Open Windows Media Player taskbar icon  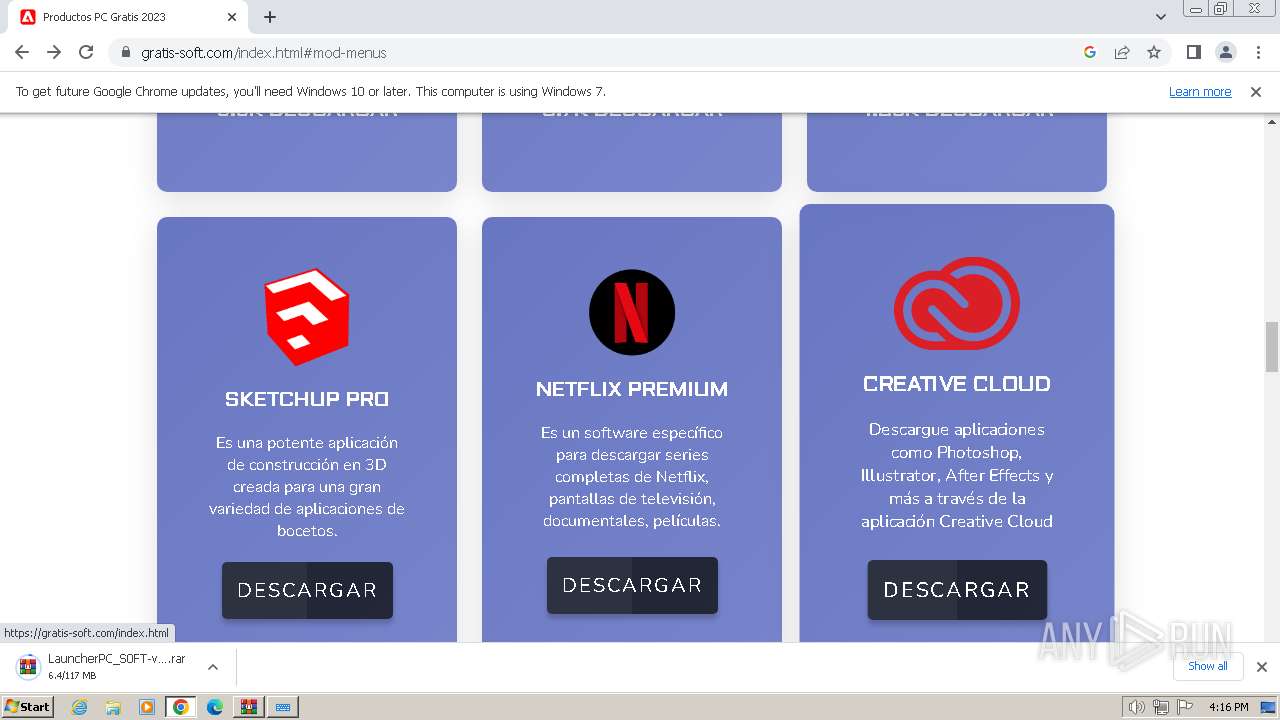(x=147, y=707)
